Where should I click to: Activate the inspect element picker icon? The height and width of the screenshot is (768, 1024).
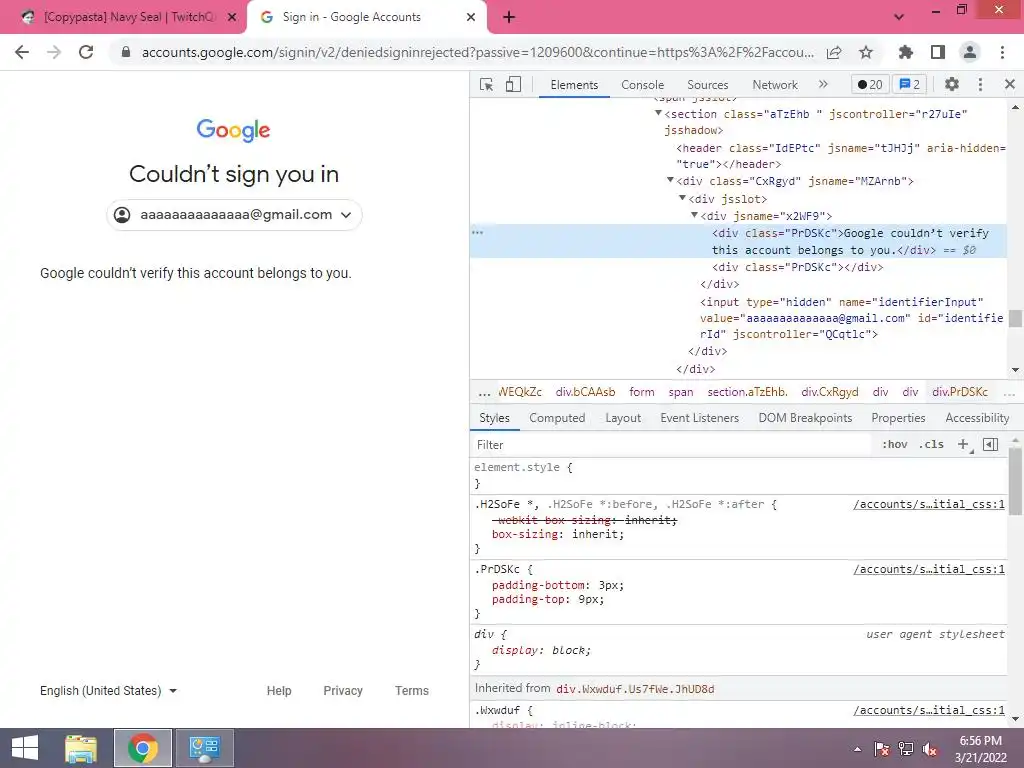tap(486, 85)
